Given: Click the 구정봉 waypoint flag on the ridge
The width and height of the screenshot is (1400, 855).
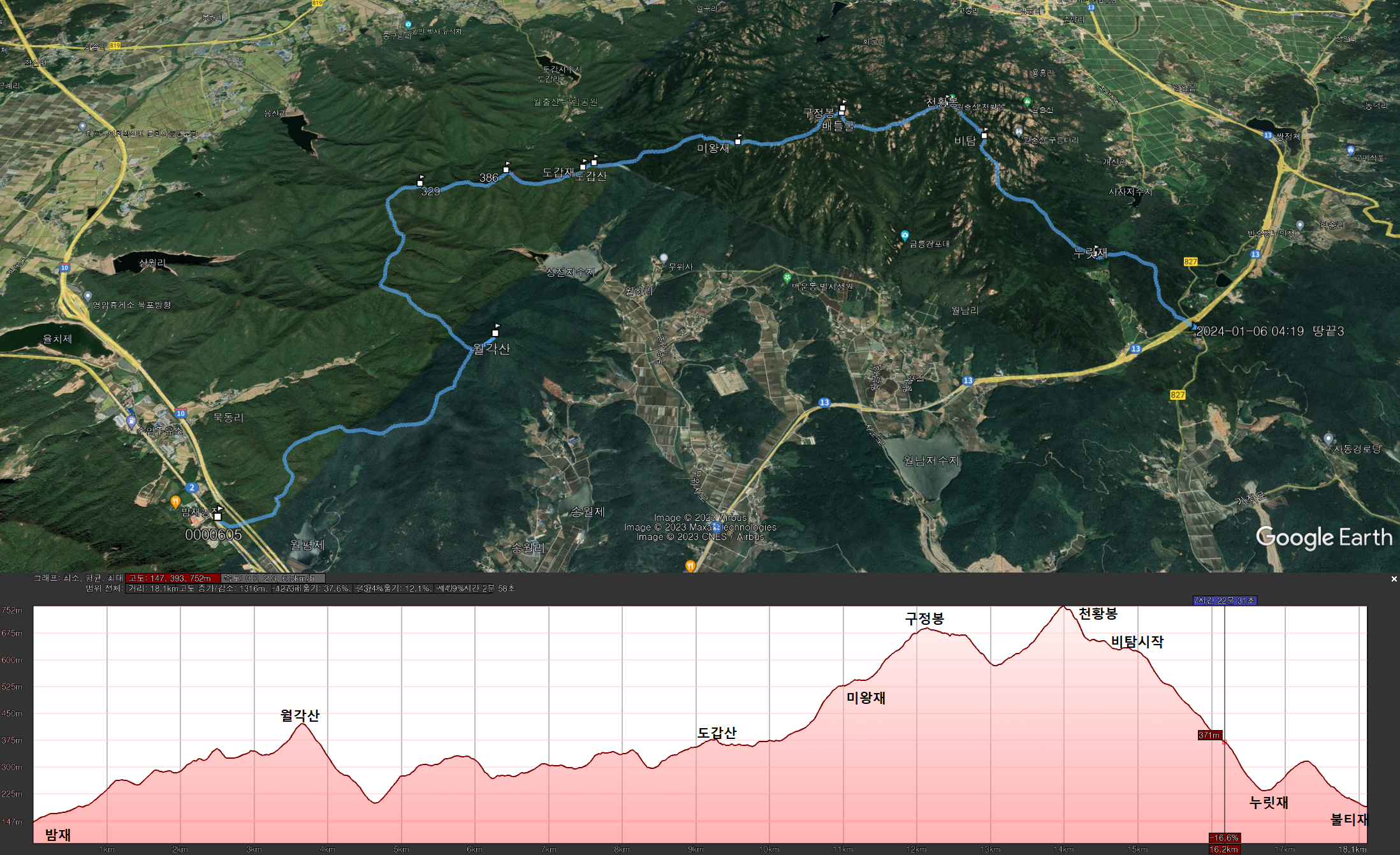Looking at the screenshot, I should coord(842,107).
